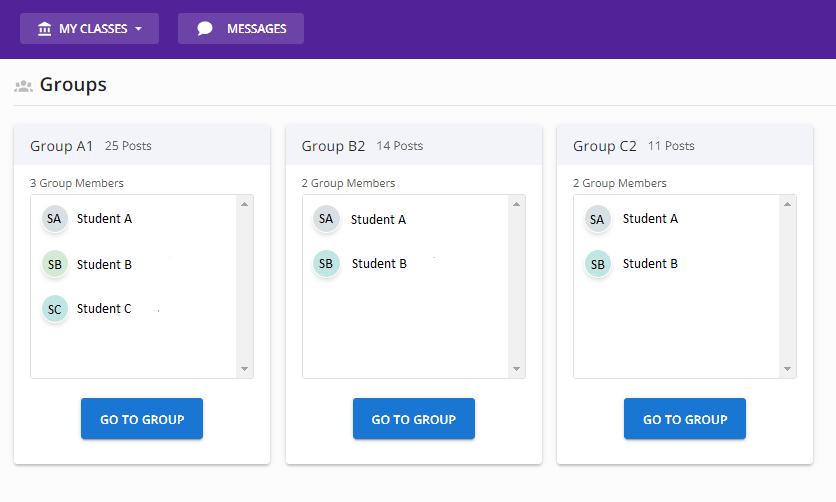Open the Messages menu item
This screenshot has height=502, width=836.
click(241, 29)
